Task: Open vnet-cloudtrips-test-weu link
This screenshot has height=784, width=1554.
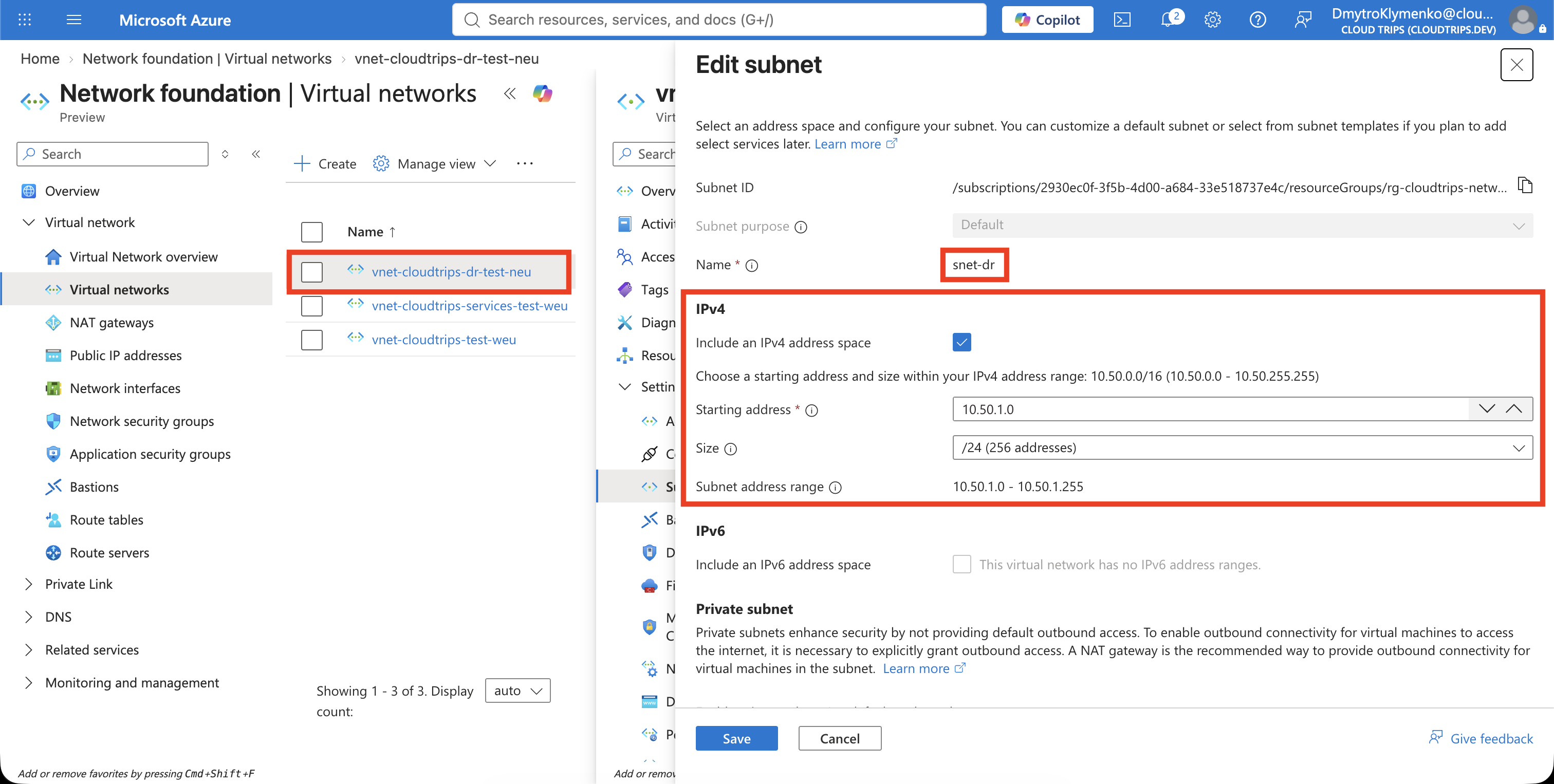Action: coord(443,340)
